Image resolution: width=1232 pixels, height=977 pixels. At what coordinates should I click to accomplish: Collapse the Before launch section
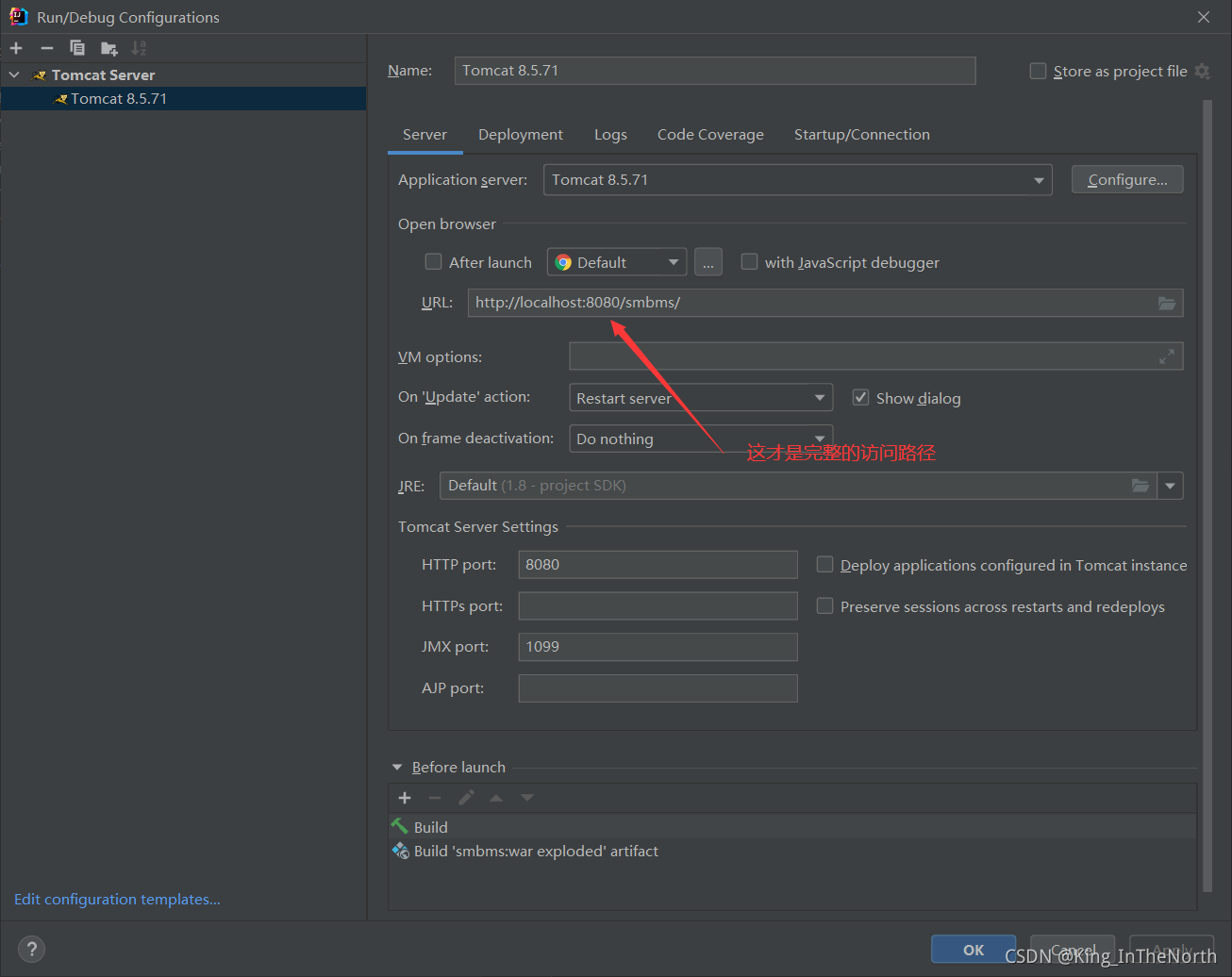[x=397, y=767]
